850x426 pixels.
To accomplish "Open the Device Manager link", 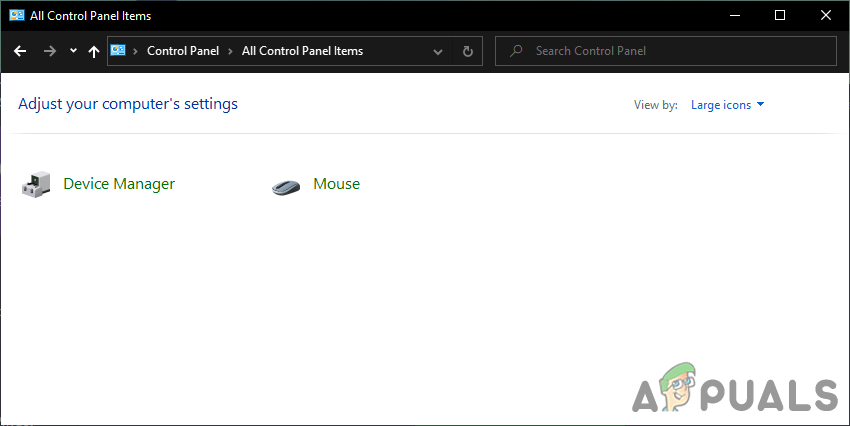I will click(119, 184).
